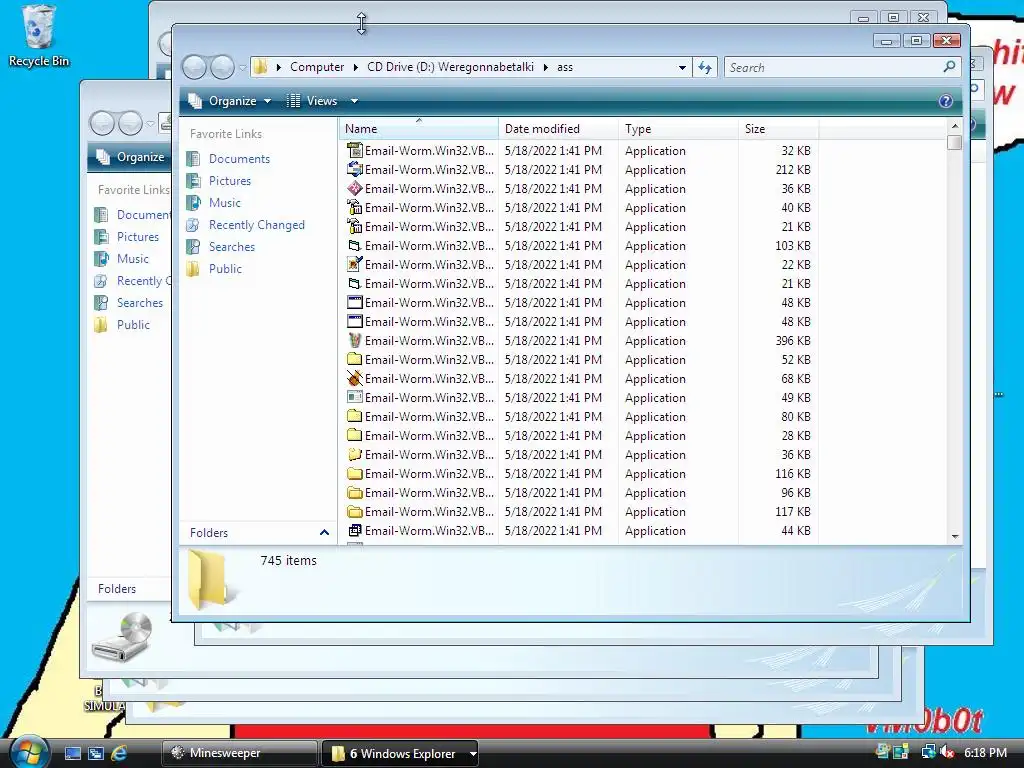The image size is (1024, 768).
Task: Sort by the Date modified column header
Action: [x=558, y=129]
